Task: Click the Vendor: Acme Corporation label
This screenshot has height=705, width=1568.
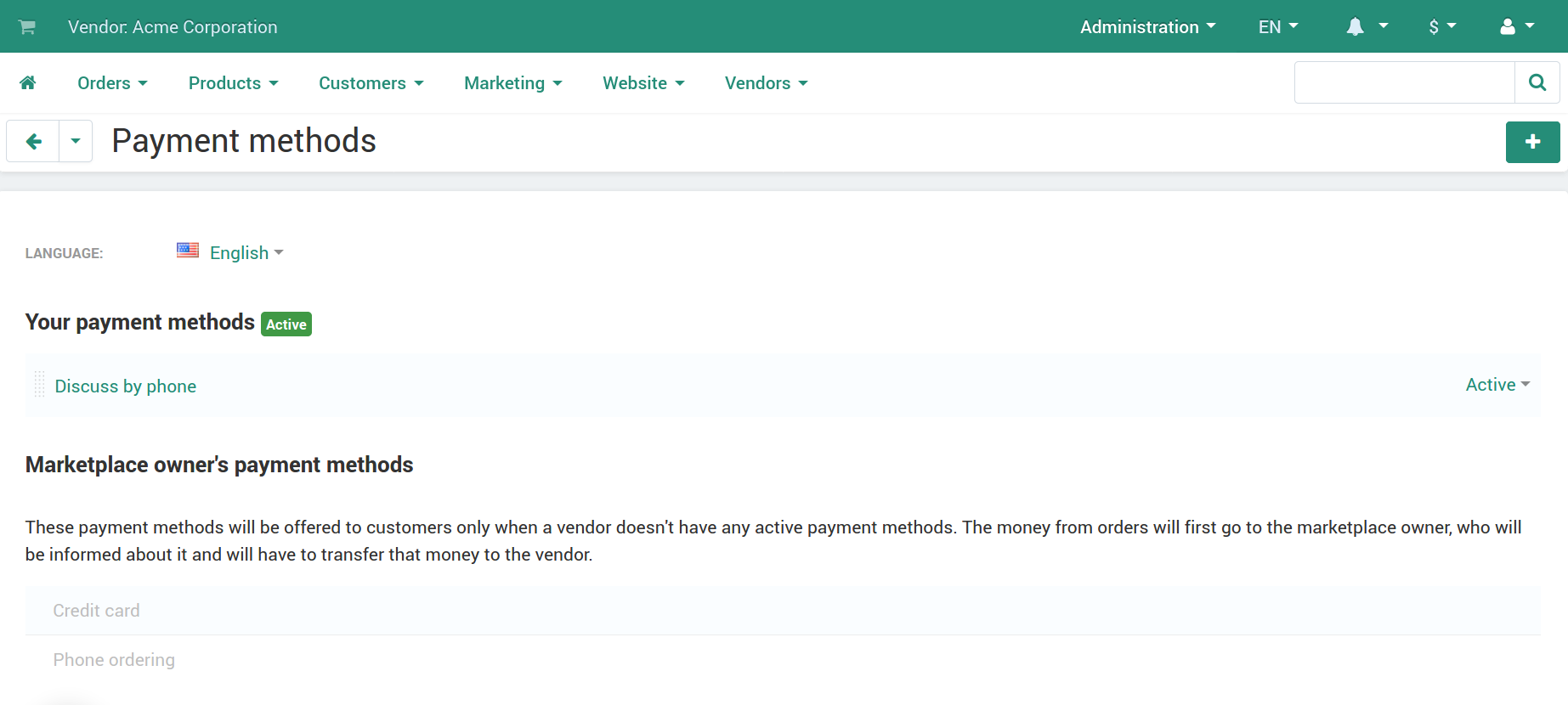Action: [x=173, y=27]
